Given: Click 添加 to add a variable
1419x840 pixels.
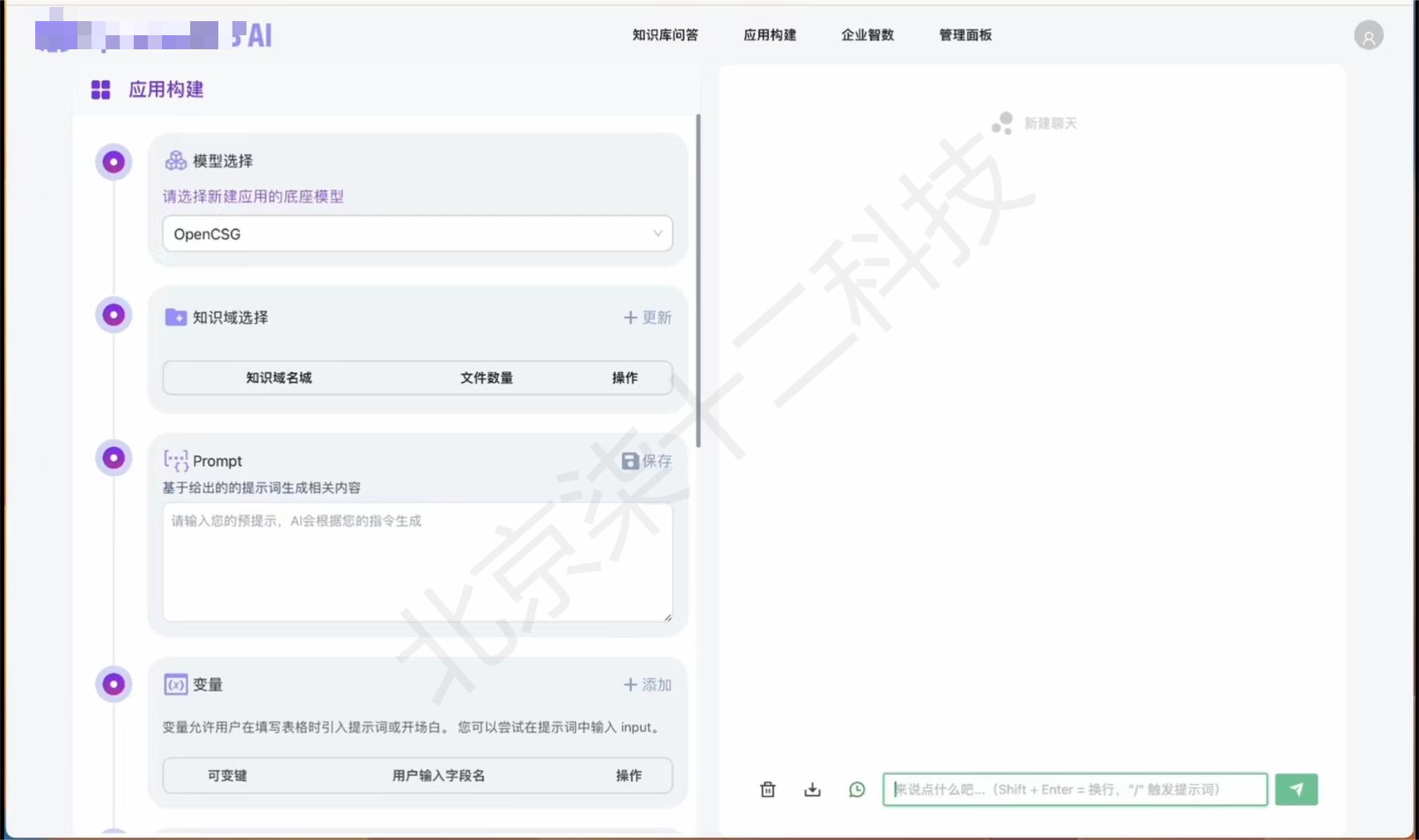Looking at the screenshot, I should click(656, 684).
